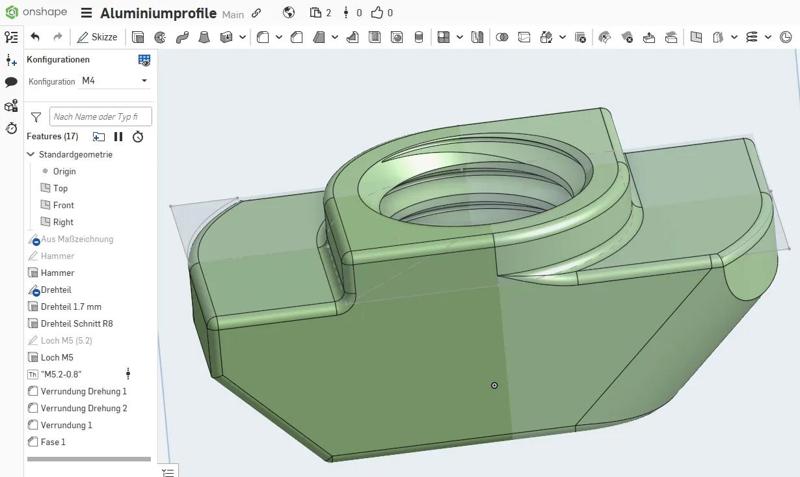Image resolution: width=800 pixels, height=477 pixels.
Task: Select the Hole tool
Action: click(396, 37)
